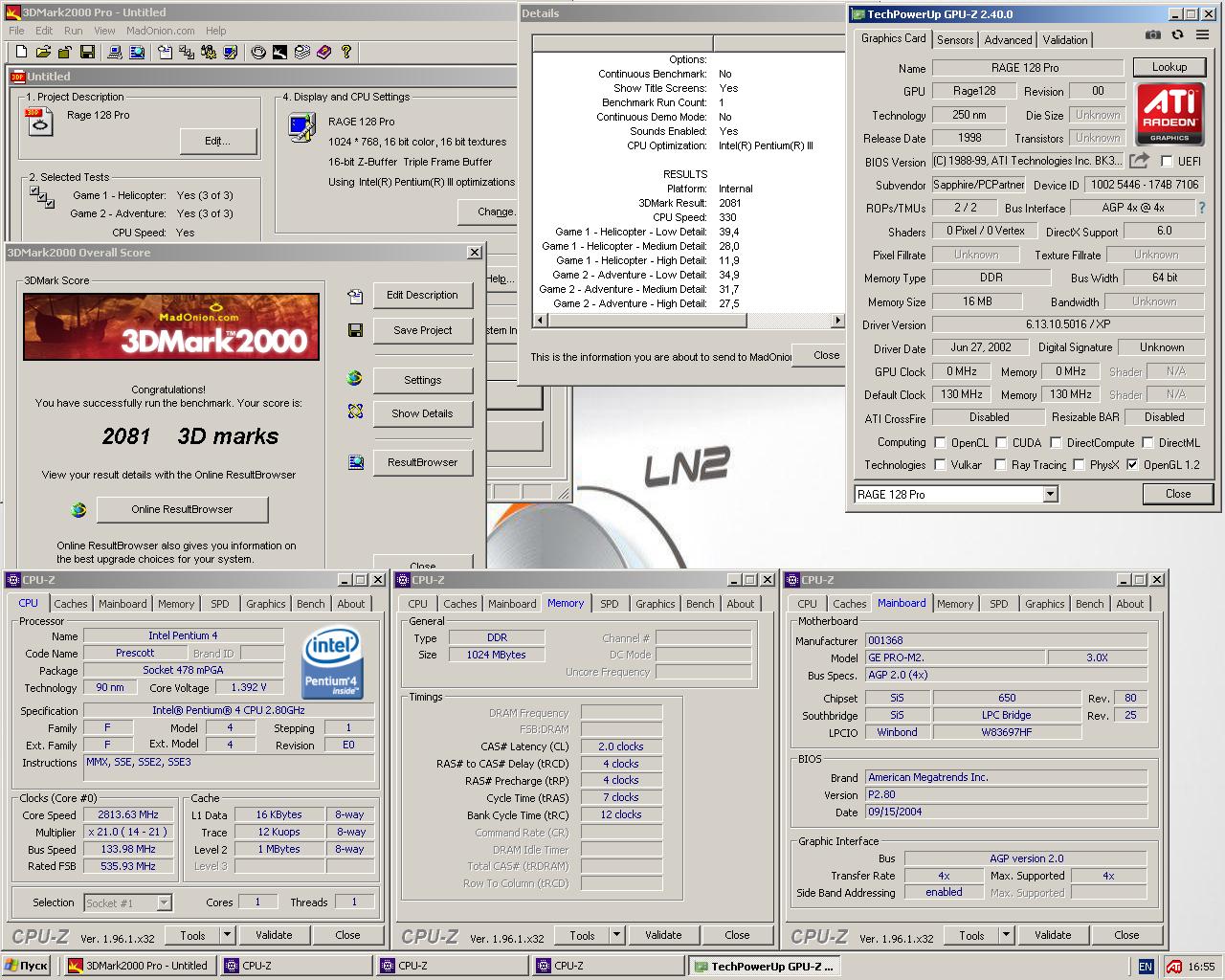
Task: Click the benchmark ring toolbar icon
Action: pos(257,52)
